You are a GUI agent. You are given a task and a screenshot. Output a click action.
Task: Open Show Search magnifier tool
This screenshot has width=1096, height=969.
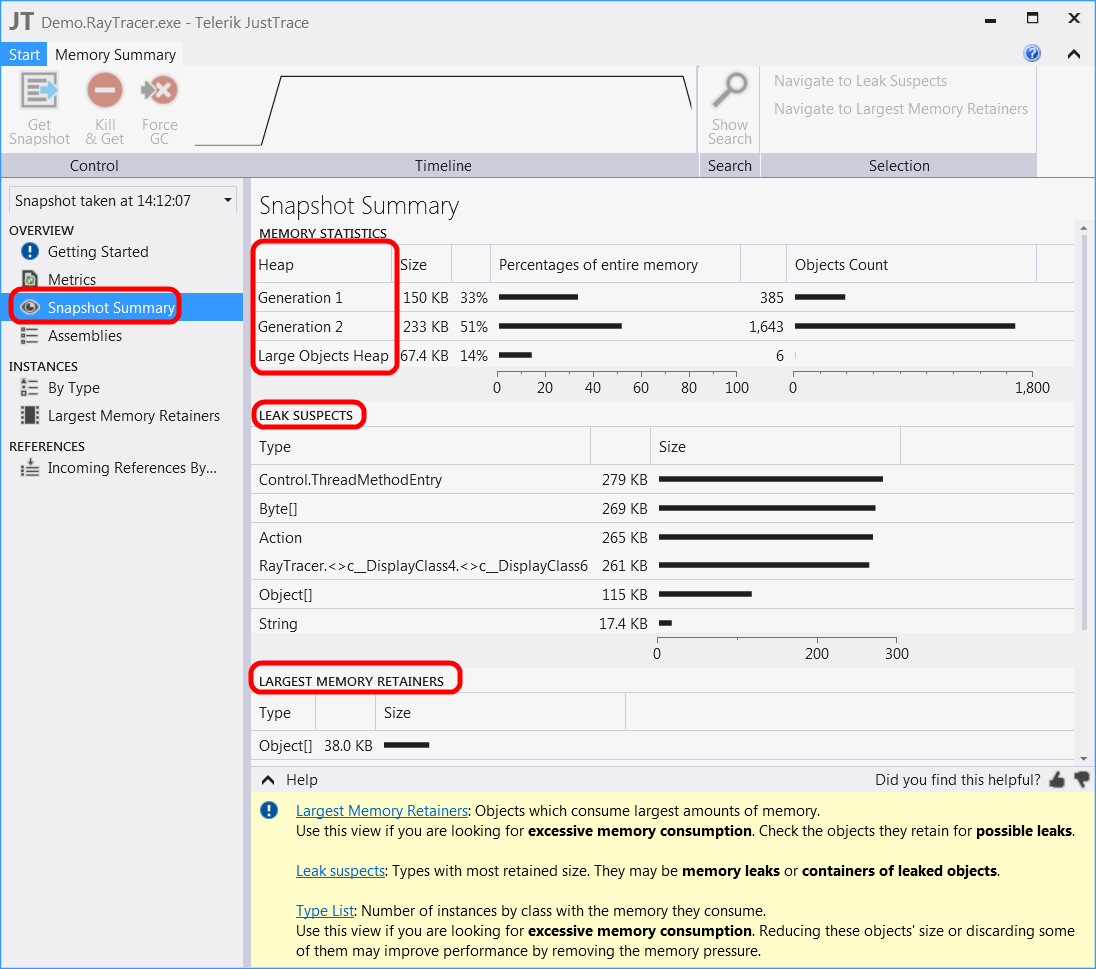point(729,91)
